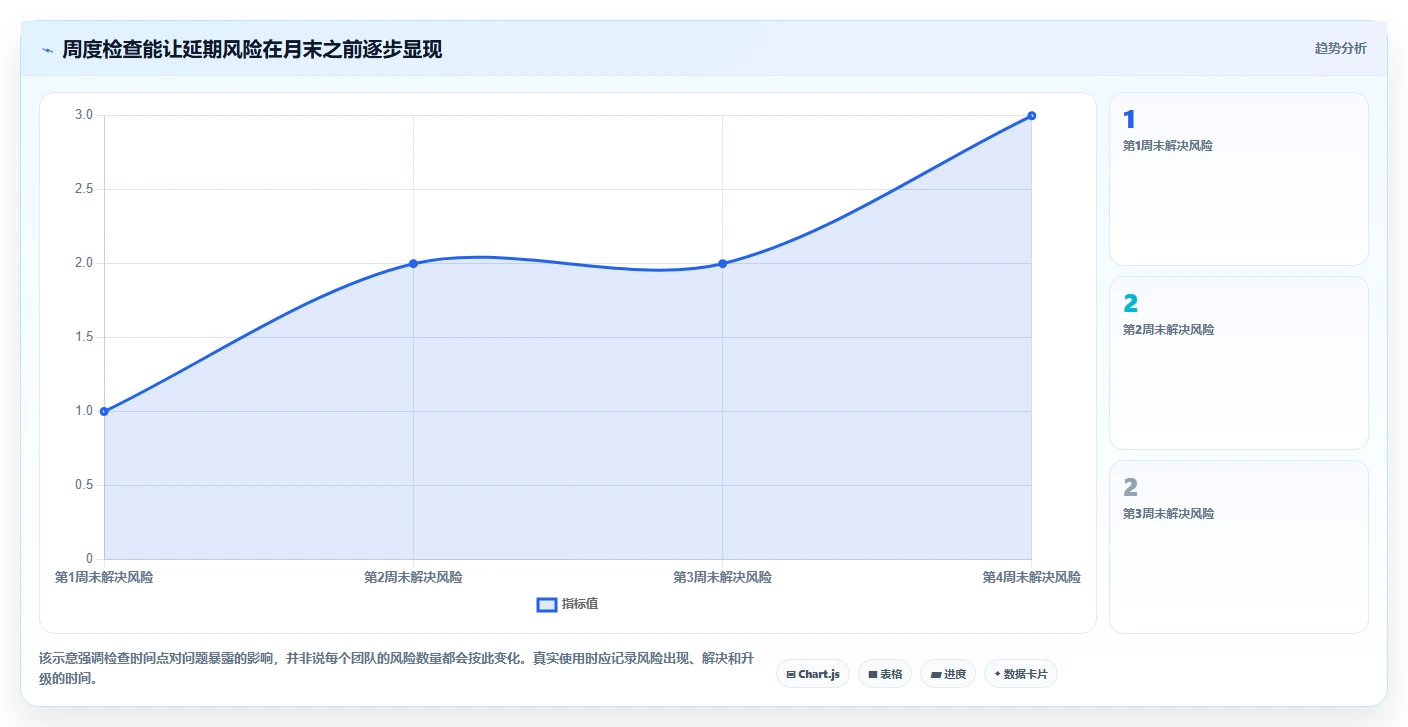Select the chart data point for 第3周未解决风险
Viewport: 1408px width, 727px height.
tap(722, 263)
